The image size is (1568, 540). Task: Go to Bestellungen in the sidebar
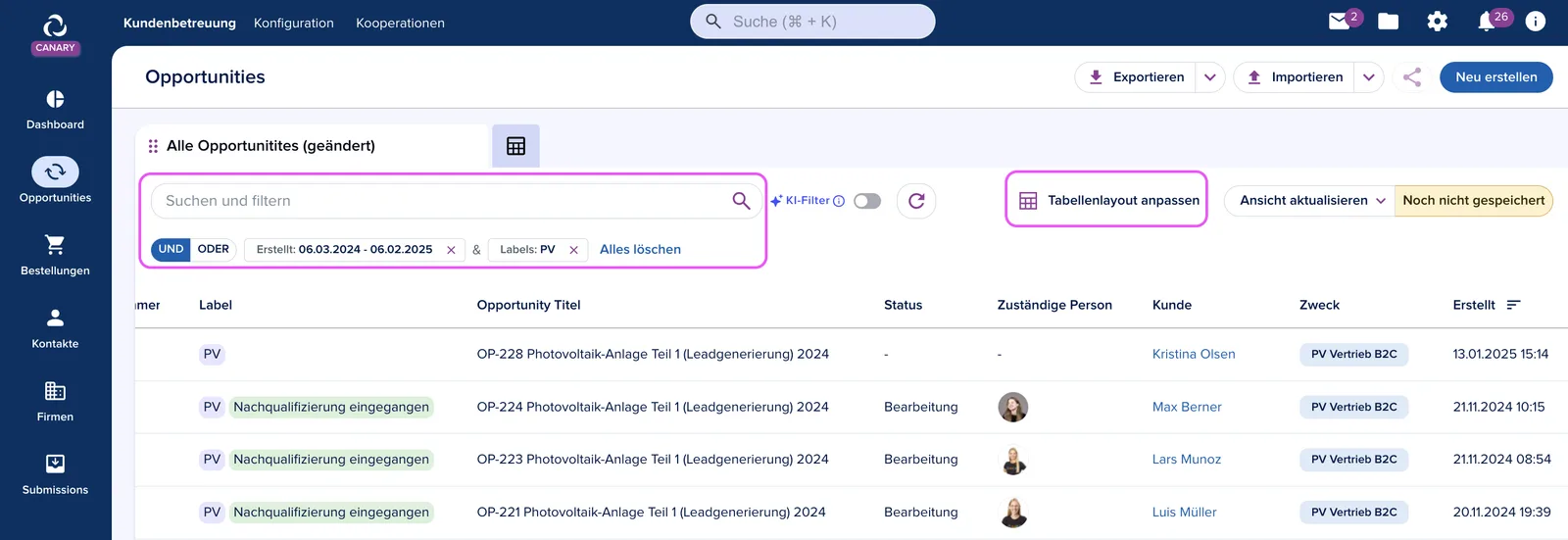coord(55,256)
